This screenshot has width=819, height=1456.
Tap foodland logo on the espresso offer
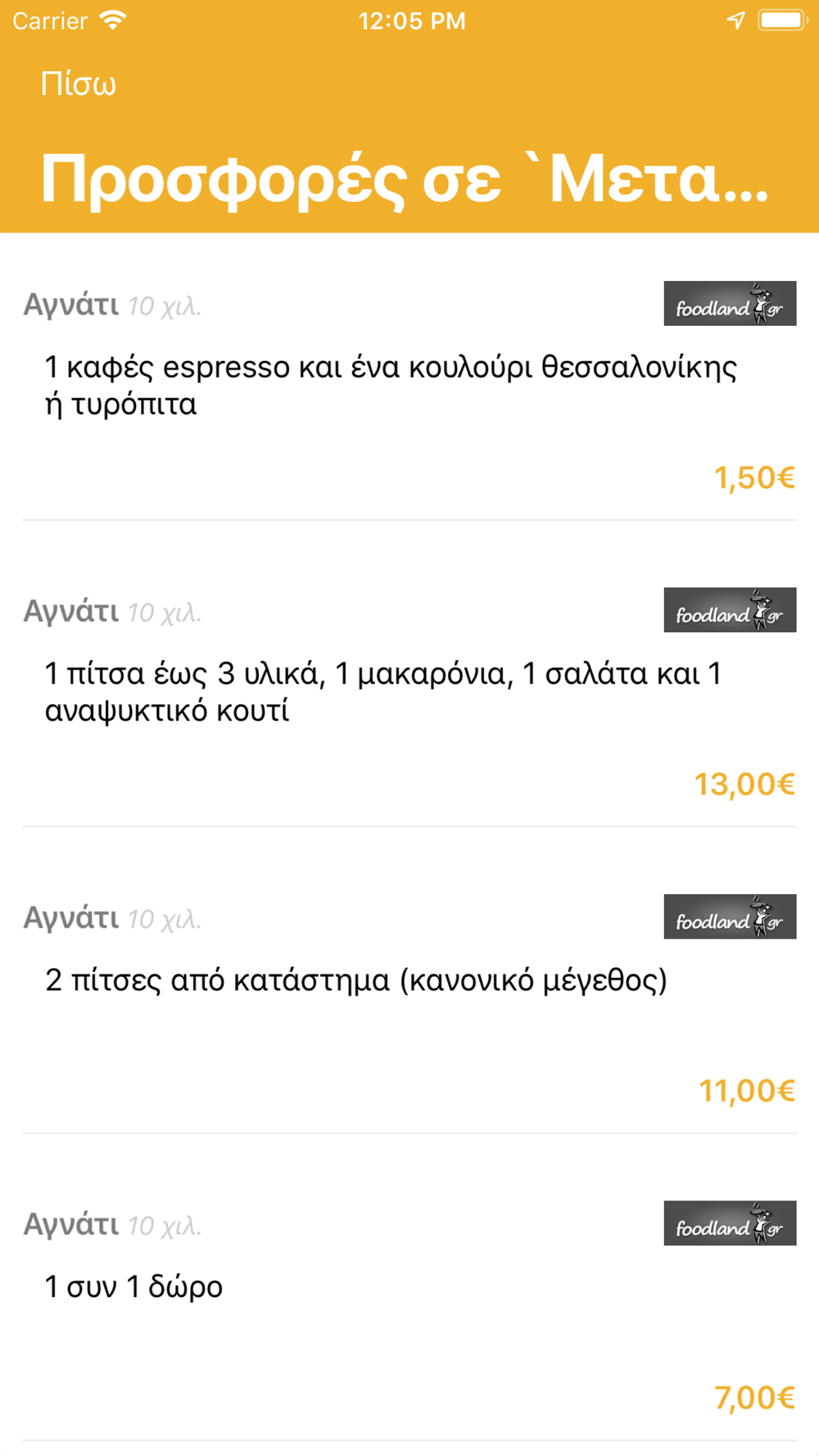729,304
